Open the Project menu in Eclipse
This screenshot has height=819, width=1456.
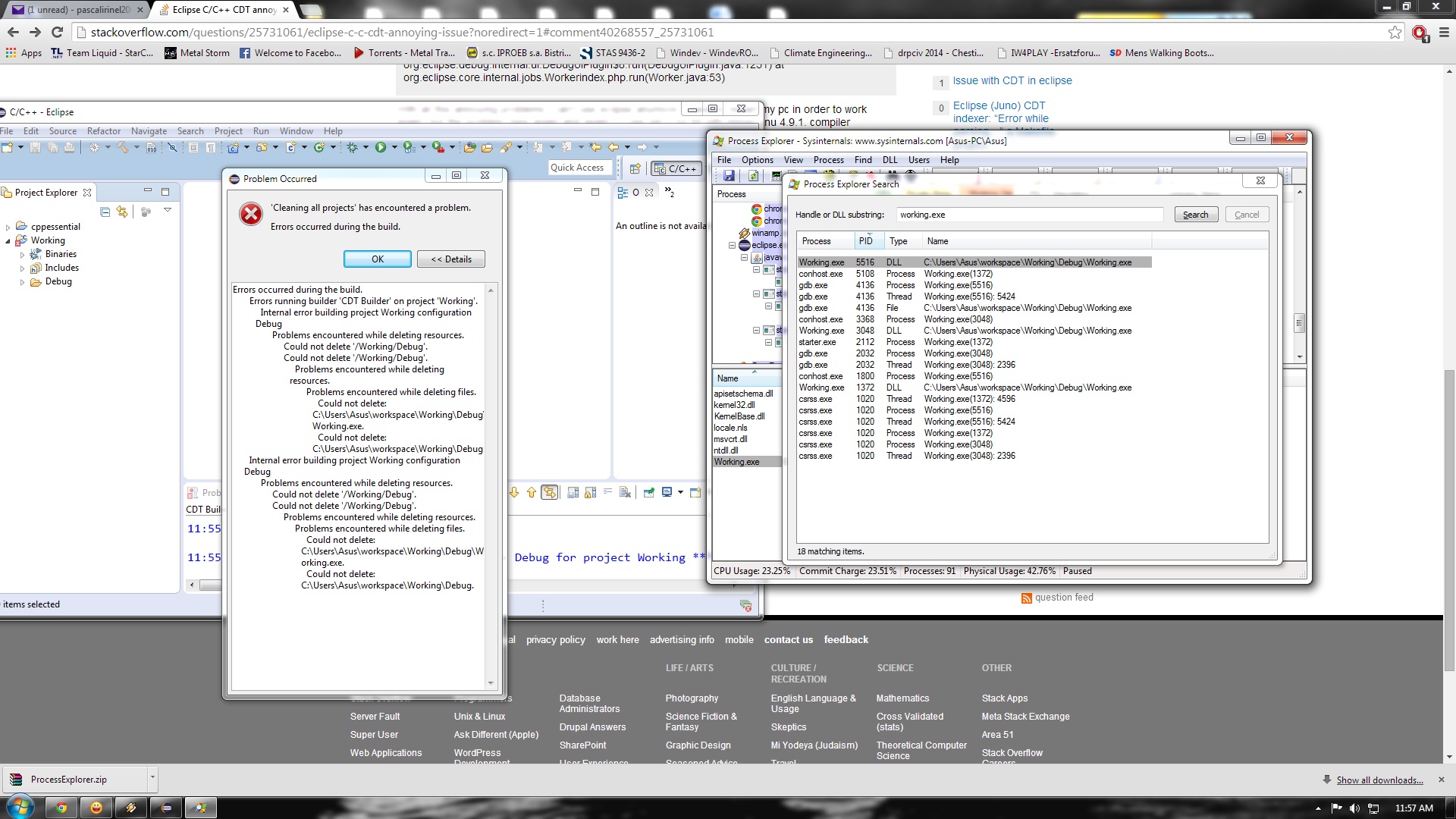coord(228,131)
